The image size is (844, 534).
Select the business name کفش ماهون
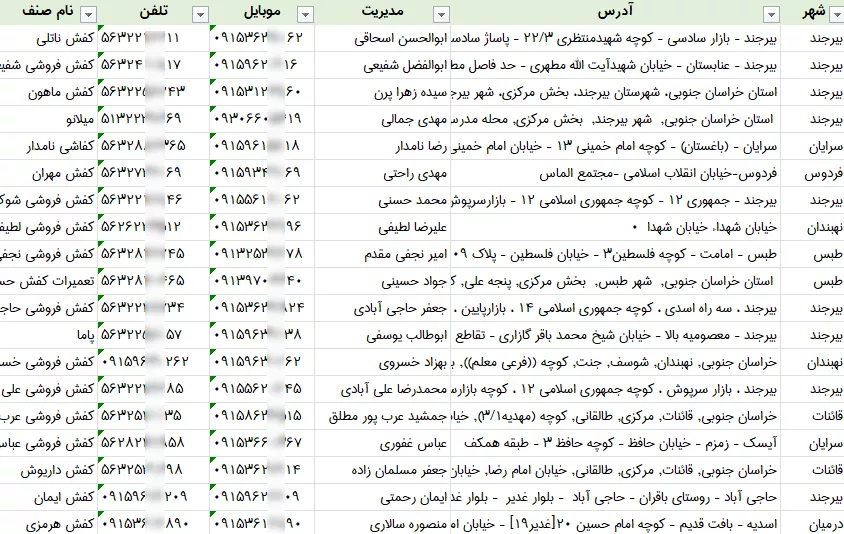click(48, 92)
